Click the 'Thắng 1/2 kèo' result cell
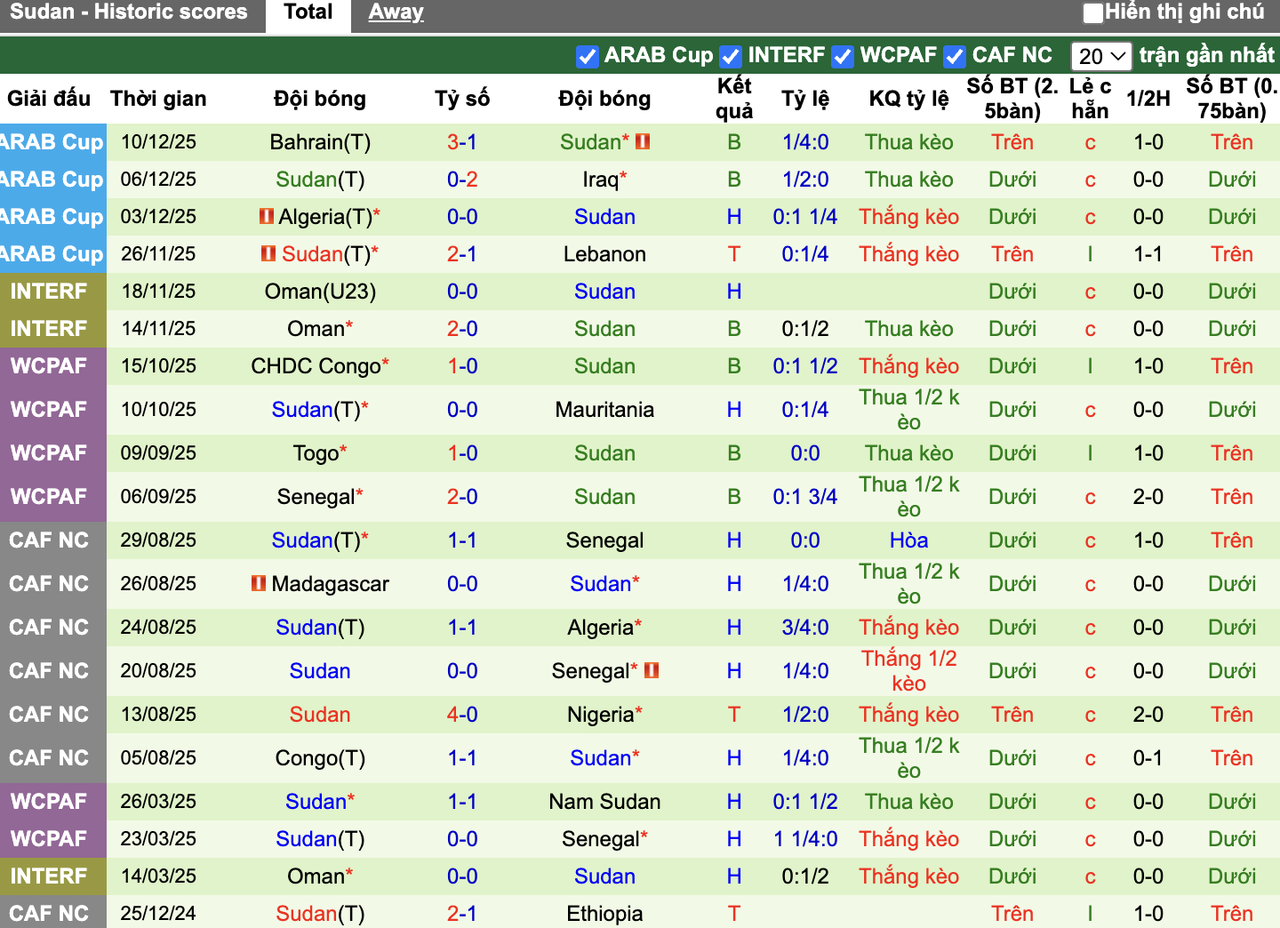Screen dimensions: 1280x928 coord(909,670)
